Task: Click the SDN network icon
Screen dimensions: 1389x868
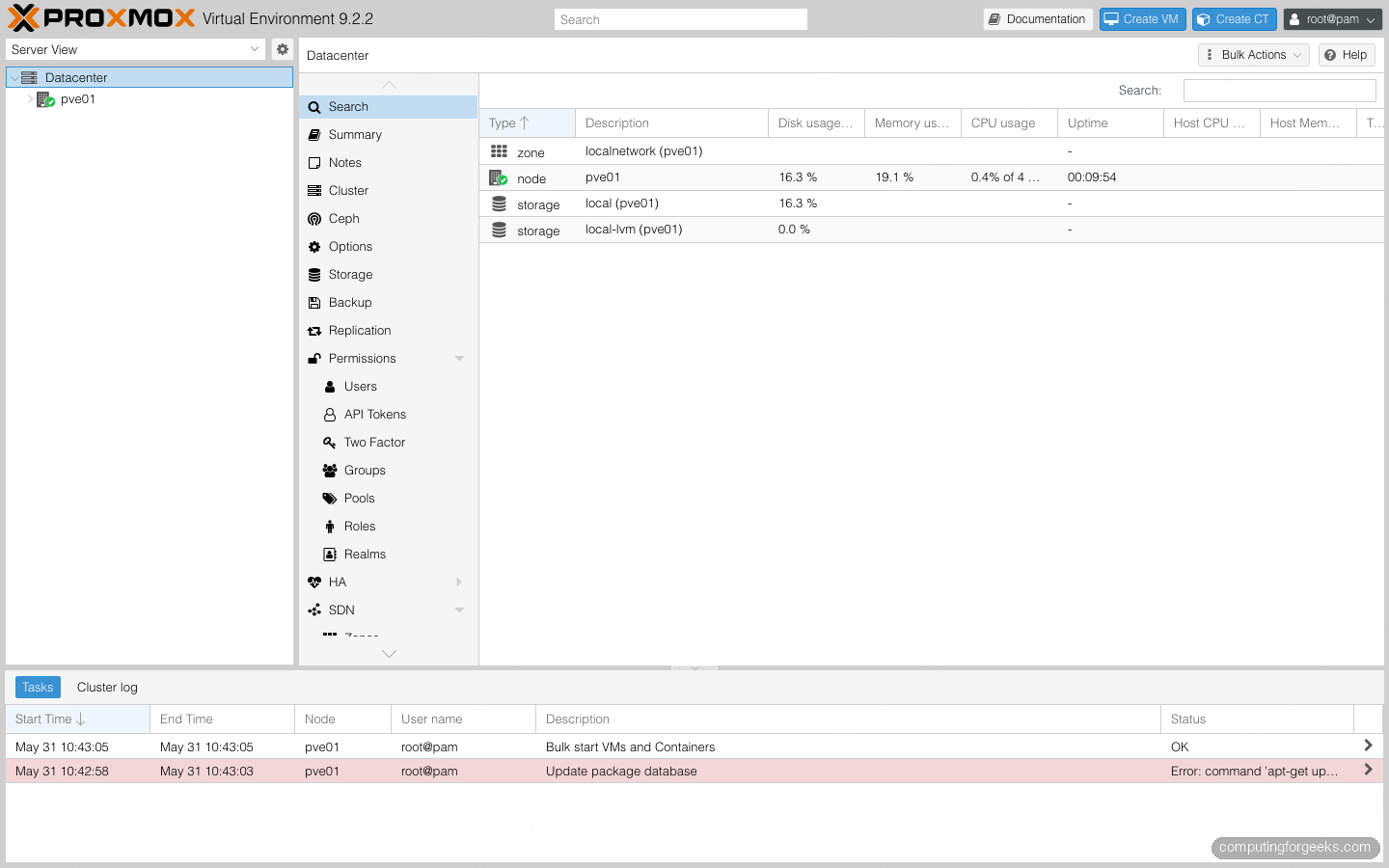Action: (x=314, y=610)
